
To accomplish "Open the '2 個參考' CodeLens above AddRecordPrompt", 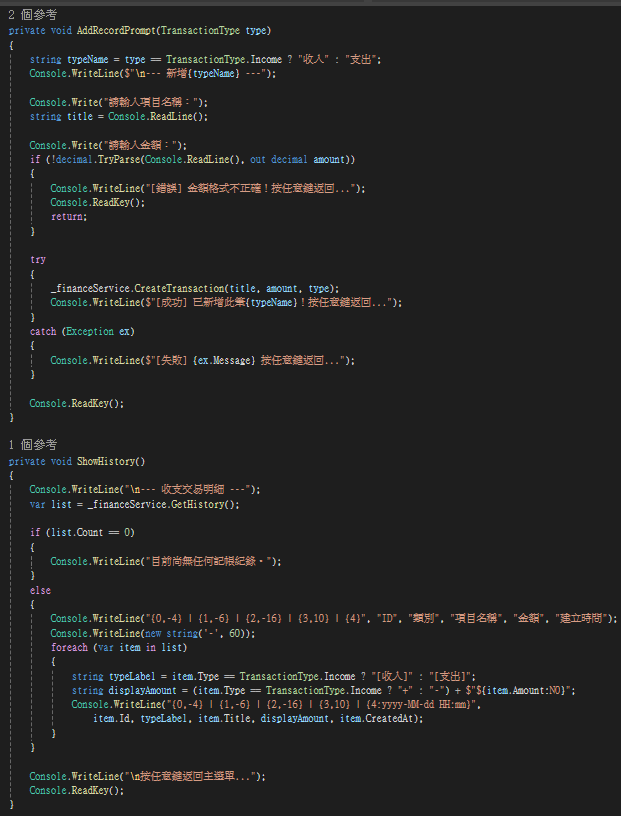I will pyautogui.click(x=33, y=15).
